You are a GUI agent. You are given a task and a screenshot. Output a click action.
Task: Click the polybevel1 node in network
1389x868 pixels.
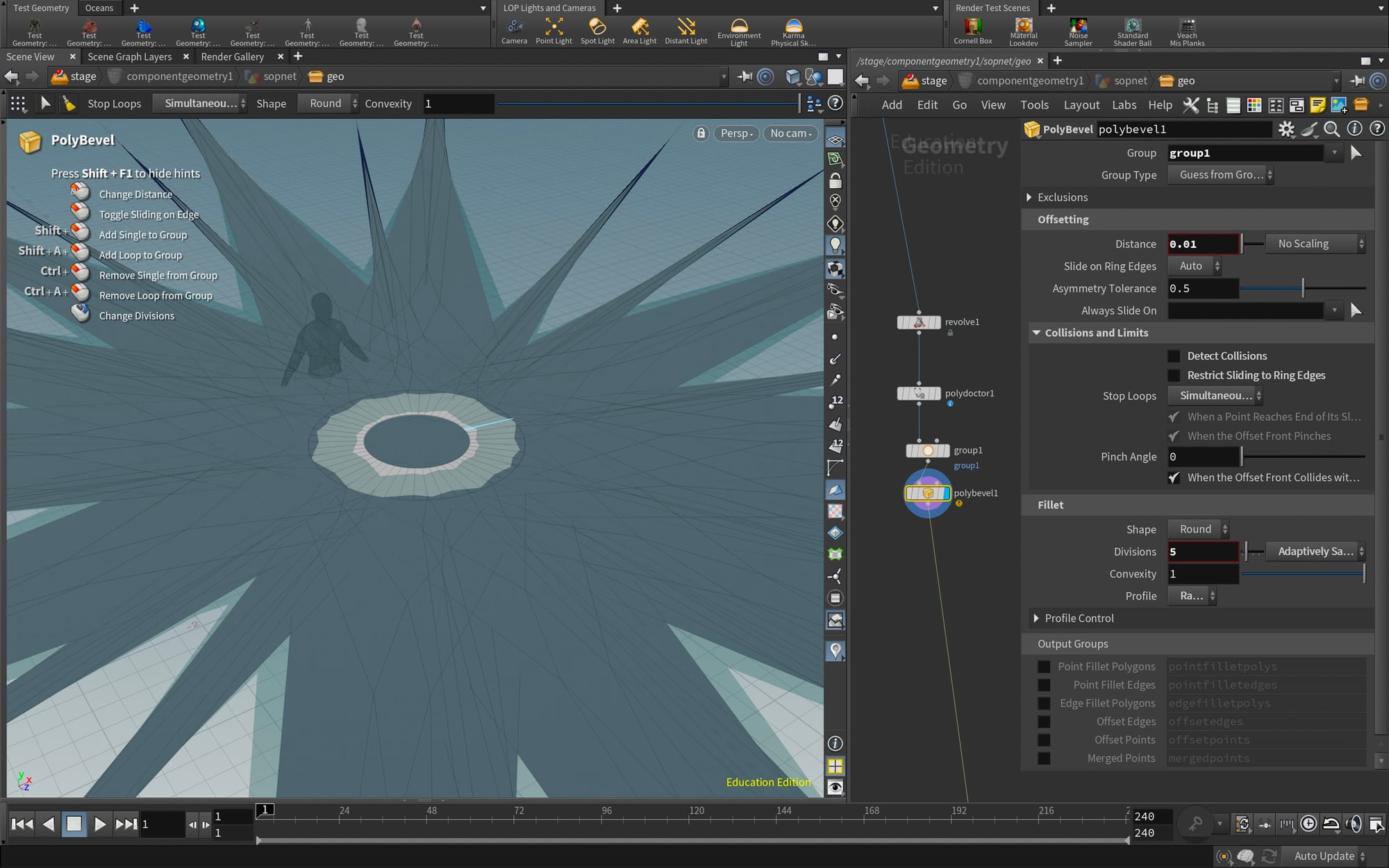[928, 493]
